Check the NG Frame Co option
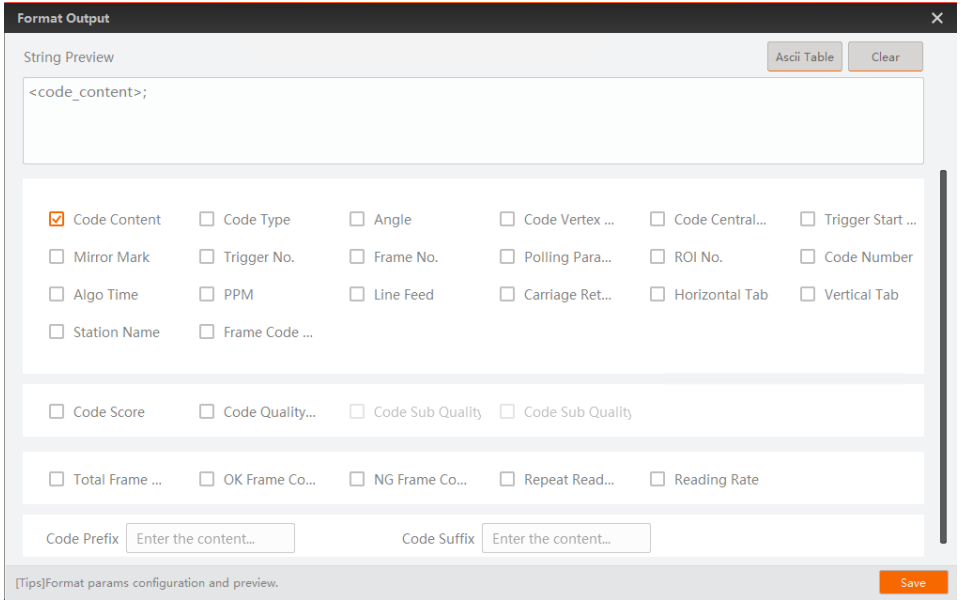 357,479
